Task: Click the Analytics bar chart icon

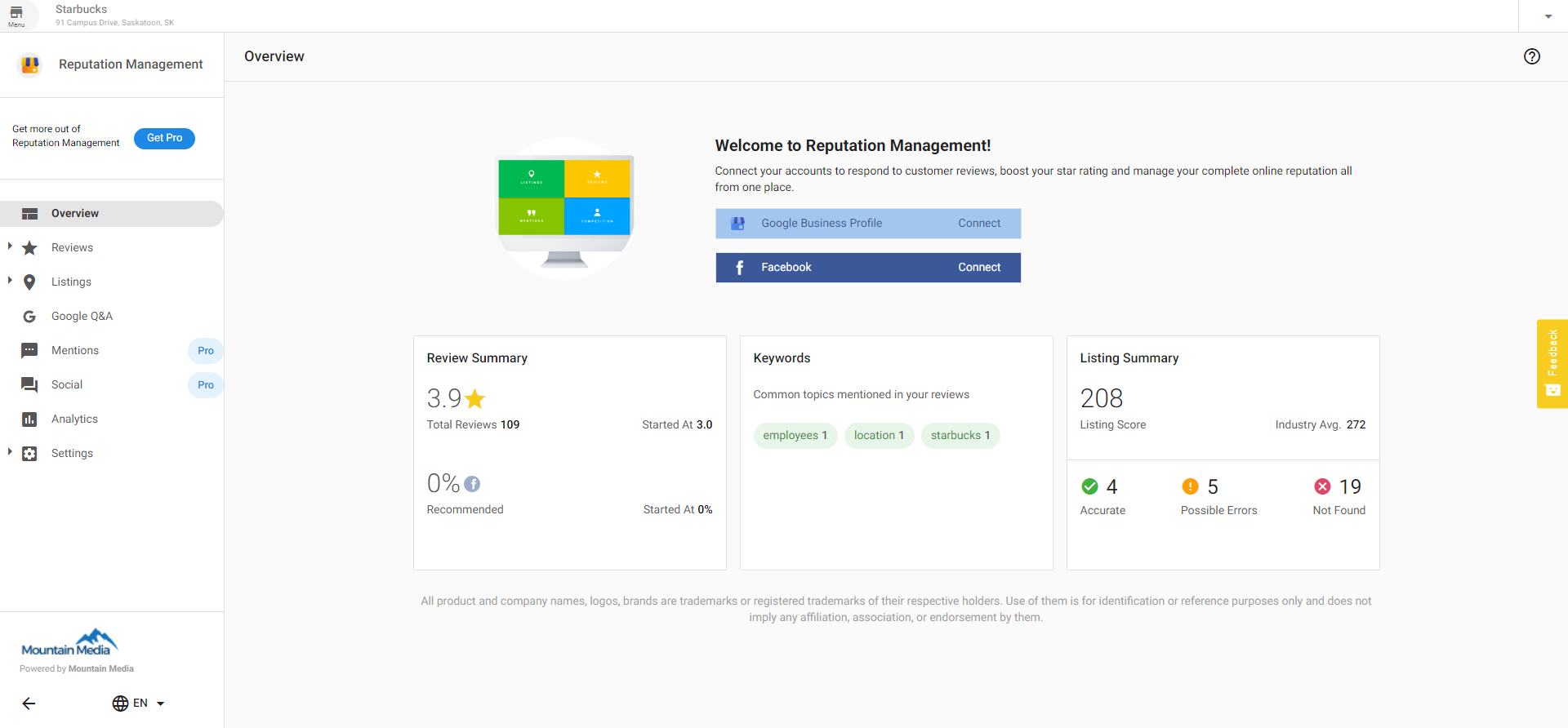Action: pyautogui.click(x=30, y=419)
